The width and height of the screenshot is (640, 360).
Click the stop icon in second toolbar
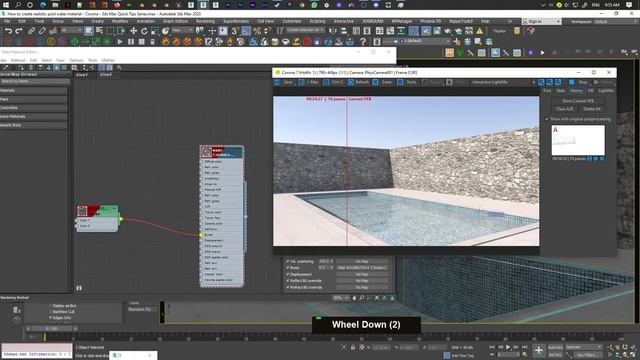[142, 41]
